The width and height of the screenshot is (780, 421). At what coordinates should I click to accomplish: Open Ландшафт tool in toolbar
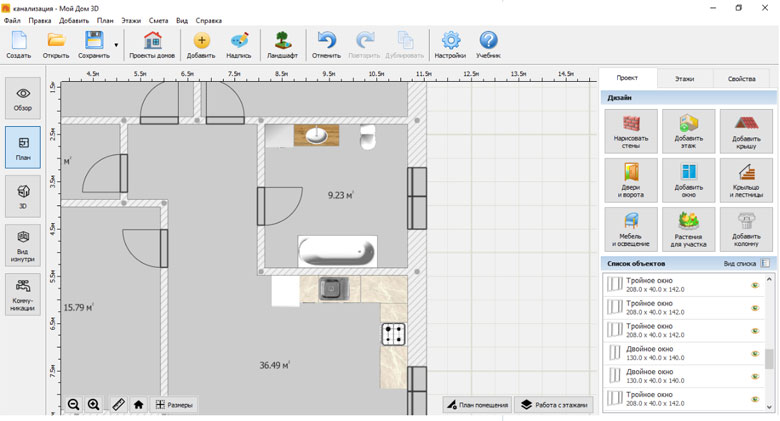[x=282, y=45]
